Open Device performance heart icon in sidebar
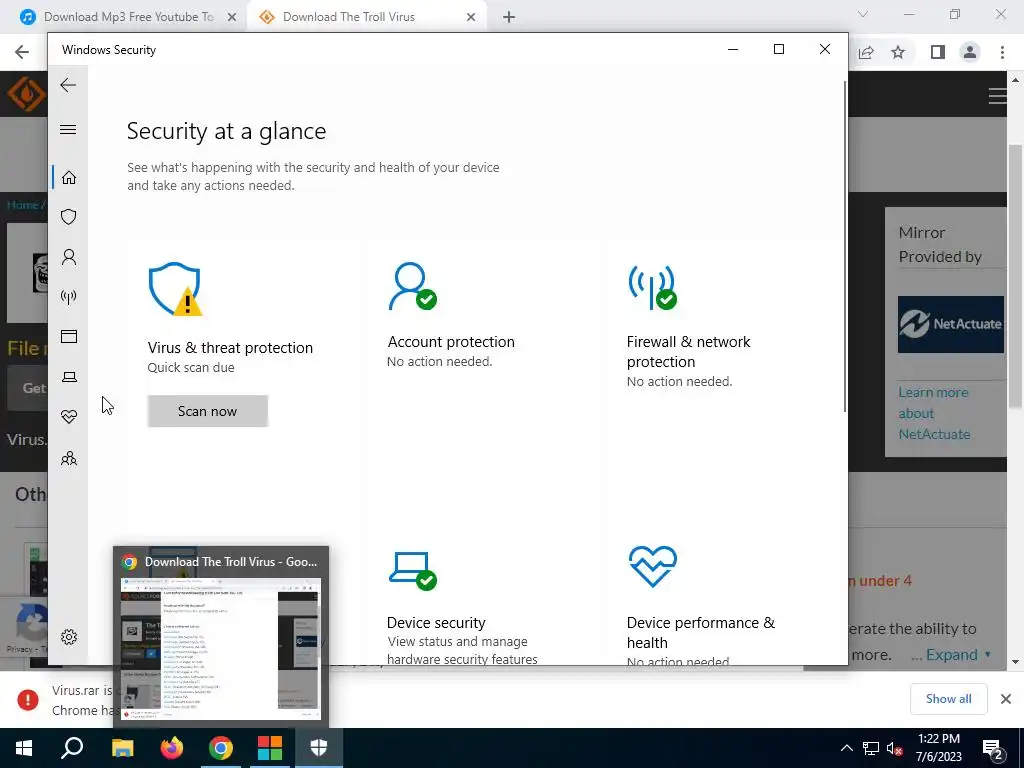1024x768 pixels. click(x=69, y=417)
